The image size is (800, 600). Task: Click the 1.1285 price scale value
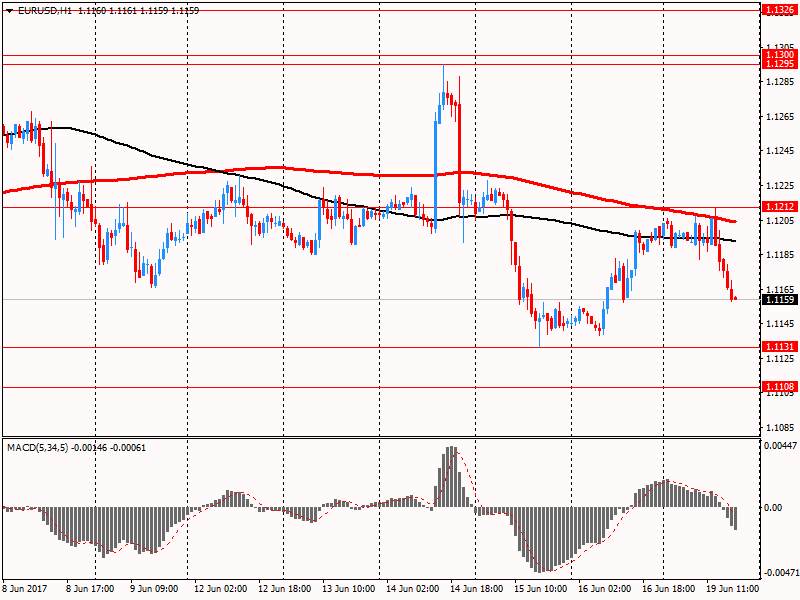tap(780, 82)
